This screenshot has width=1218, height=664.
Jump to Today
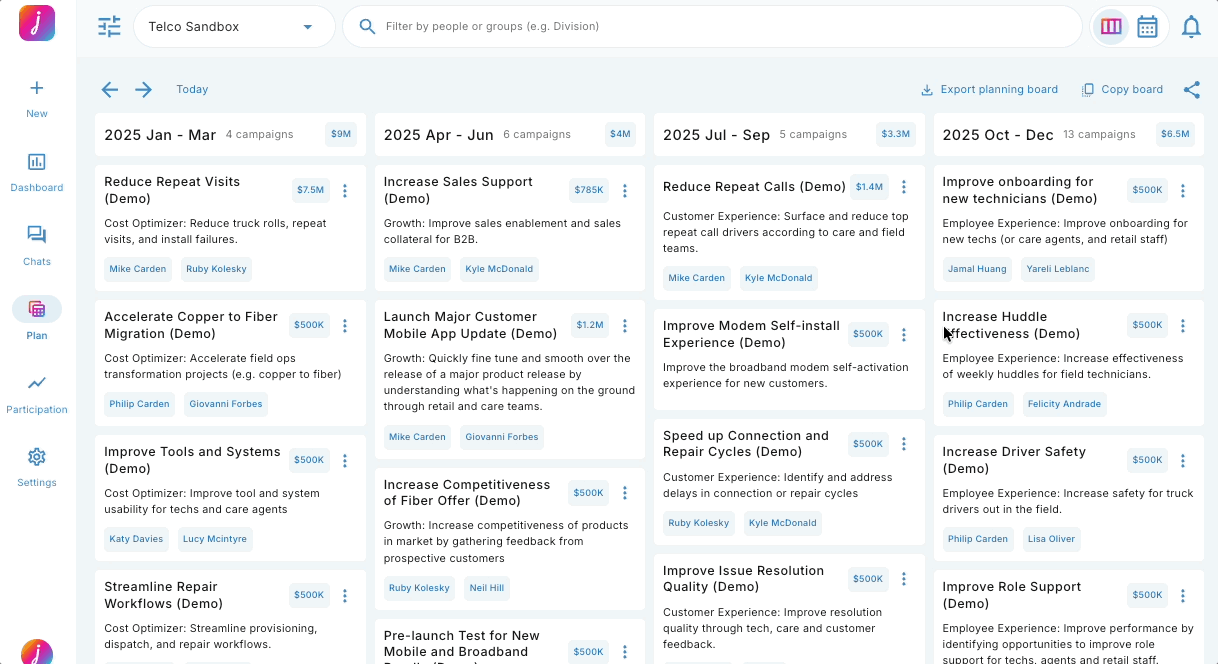coord(192,90)
